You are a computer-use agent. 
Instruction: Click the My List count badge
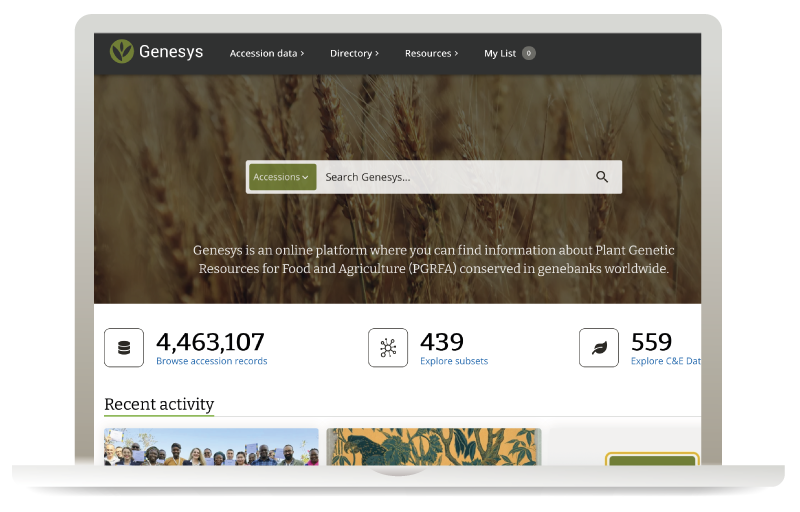[x=528, y=53]
